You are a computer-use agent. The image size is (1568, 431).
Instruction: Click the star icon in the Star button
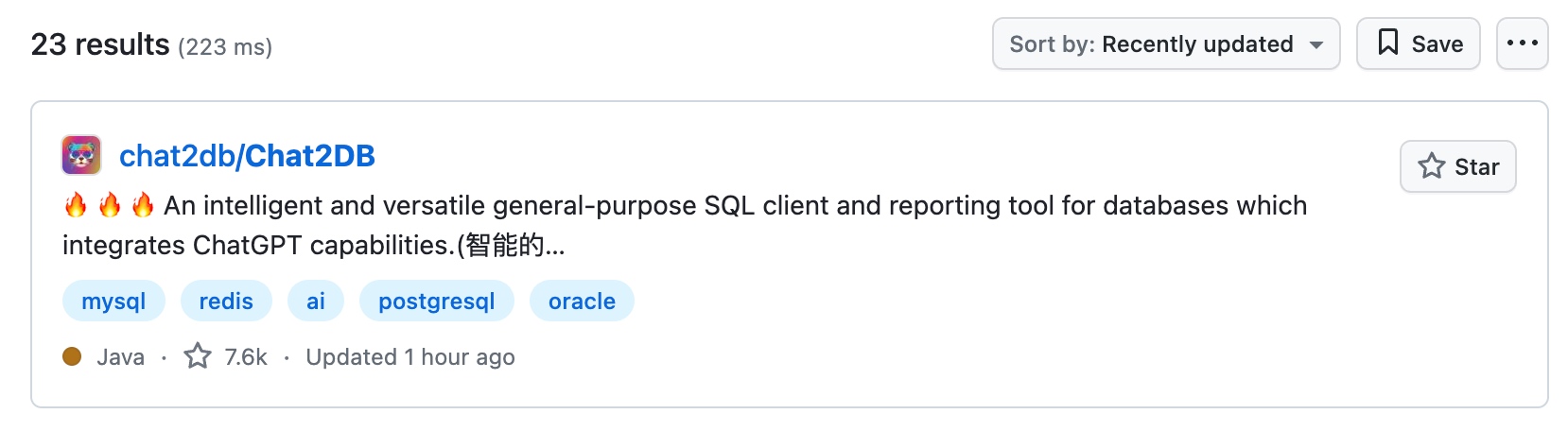[x=1432, y=166]
